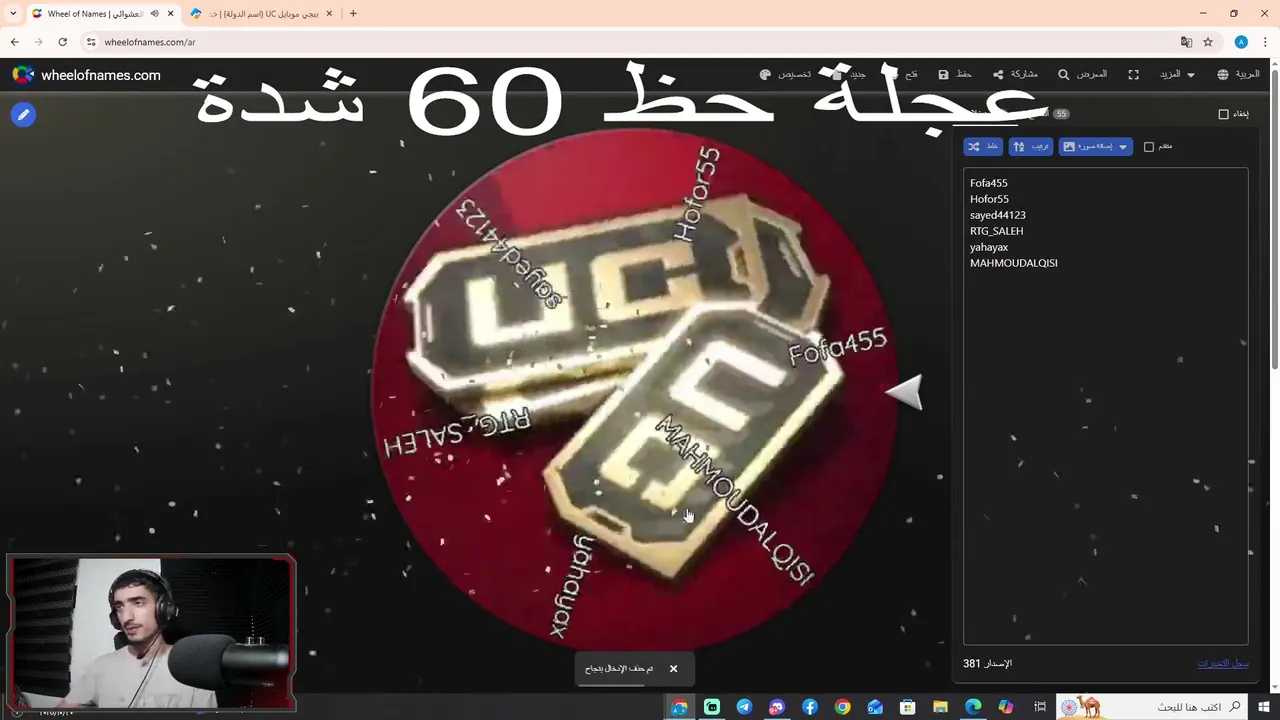Open Facebook from the taskbar
Image resolution: width=1280 pixels, height=720 pixels.
[810, 707]
